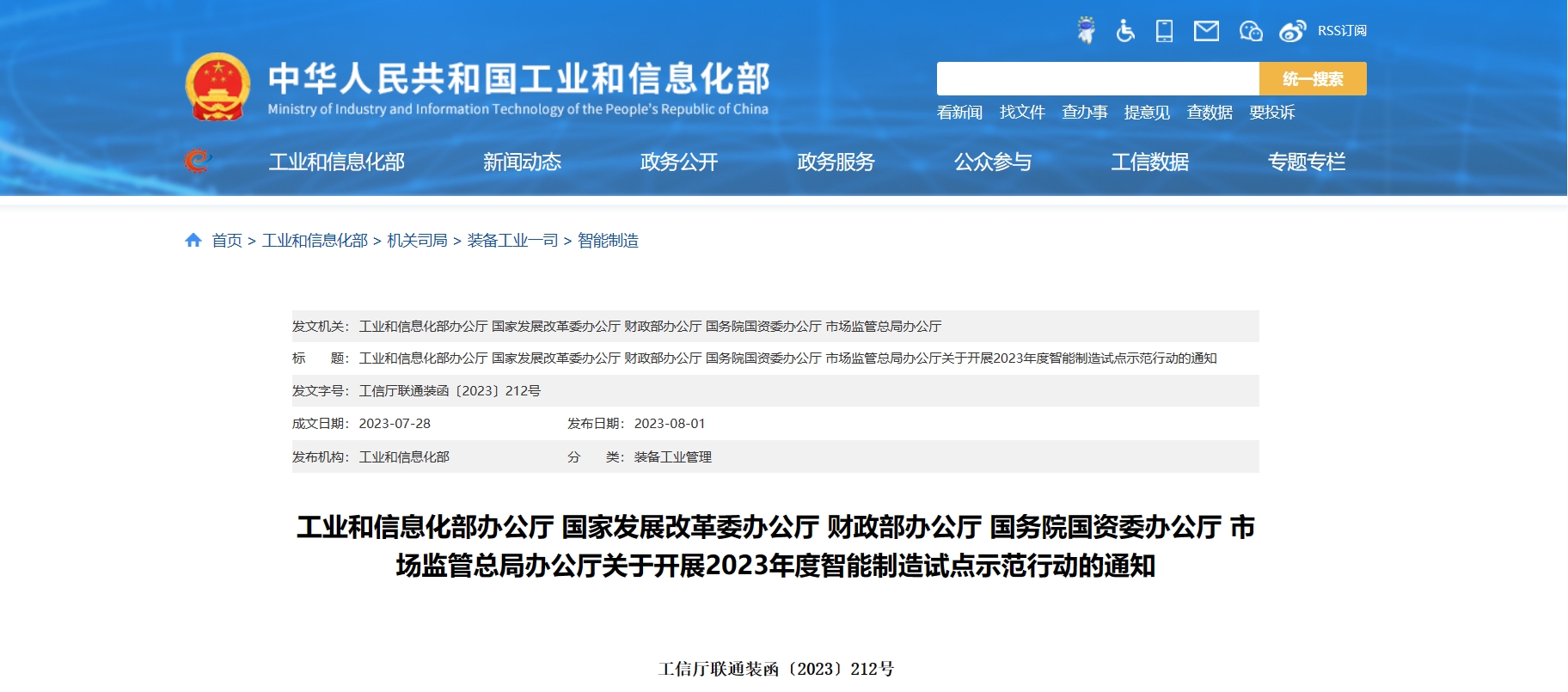Viewport: 1568px width, 692px height.
Task: Click the Weibo icon in header
Action: click(x=1292, y=31)
